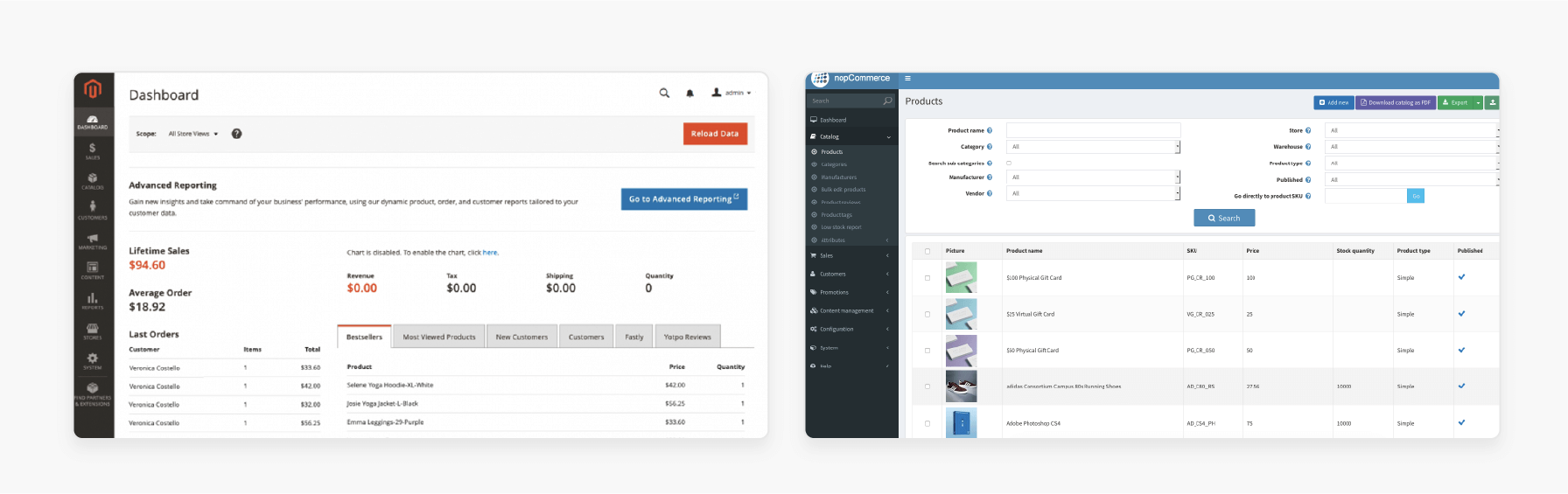
Task: Open the Content section in Magento sidebar
Action: (93, 271)
